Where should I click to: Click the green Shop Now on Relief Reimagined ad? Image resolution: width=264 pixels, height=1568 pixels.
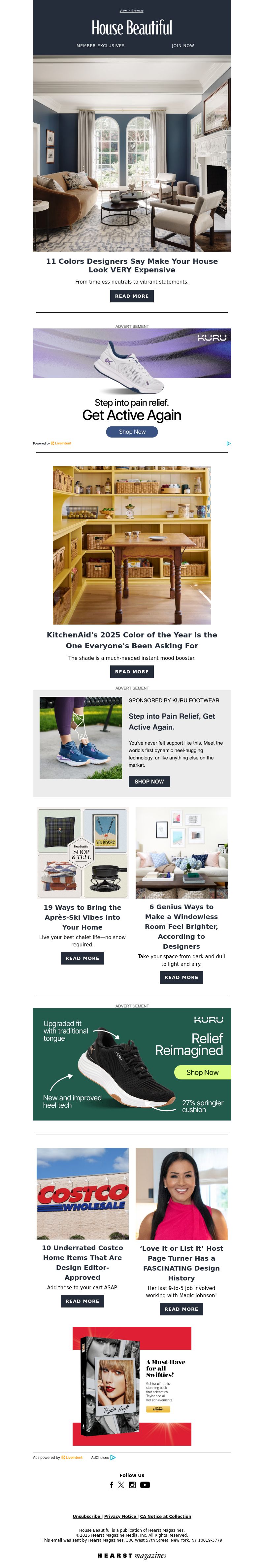[202, 1072]
